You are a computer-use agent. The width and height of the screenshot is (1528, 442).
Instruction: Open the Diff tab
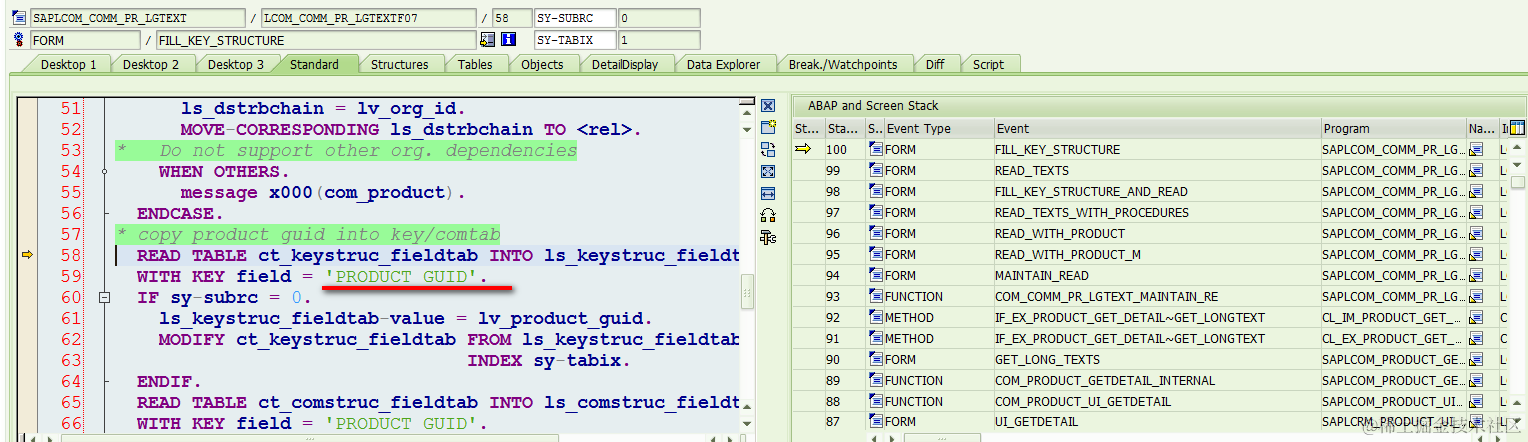pyautogui.click(x=935, y=64)
